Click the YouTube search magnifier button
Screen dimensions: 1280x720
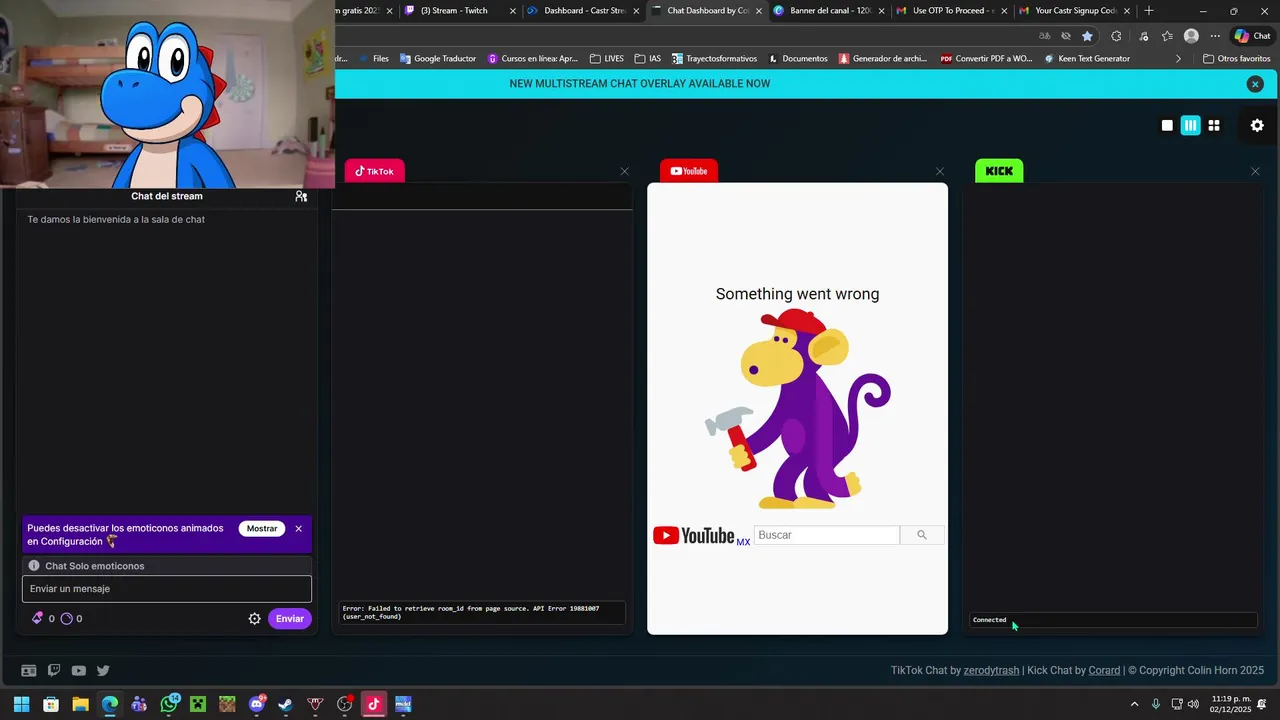[922, 535]
